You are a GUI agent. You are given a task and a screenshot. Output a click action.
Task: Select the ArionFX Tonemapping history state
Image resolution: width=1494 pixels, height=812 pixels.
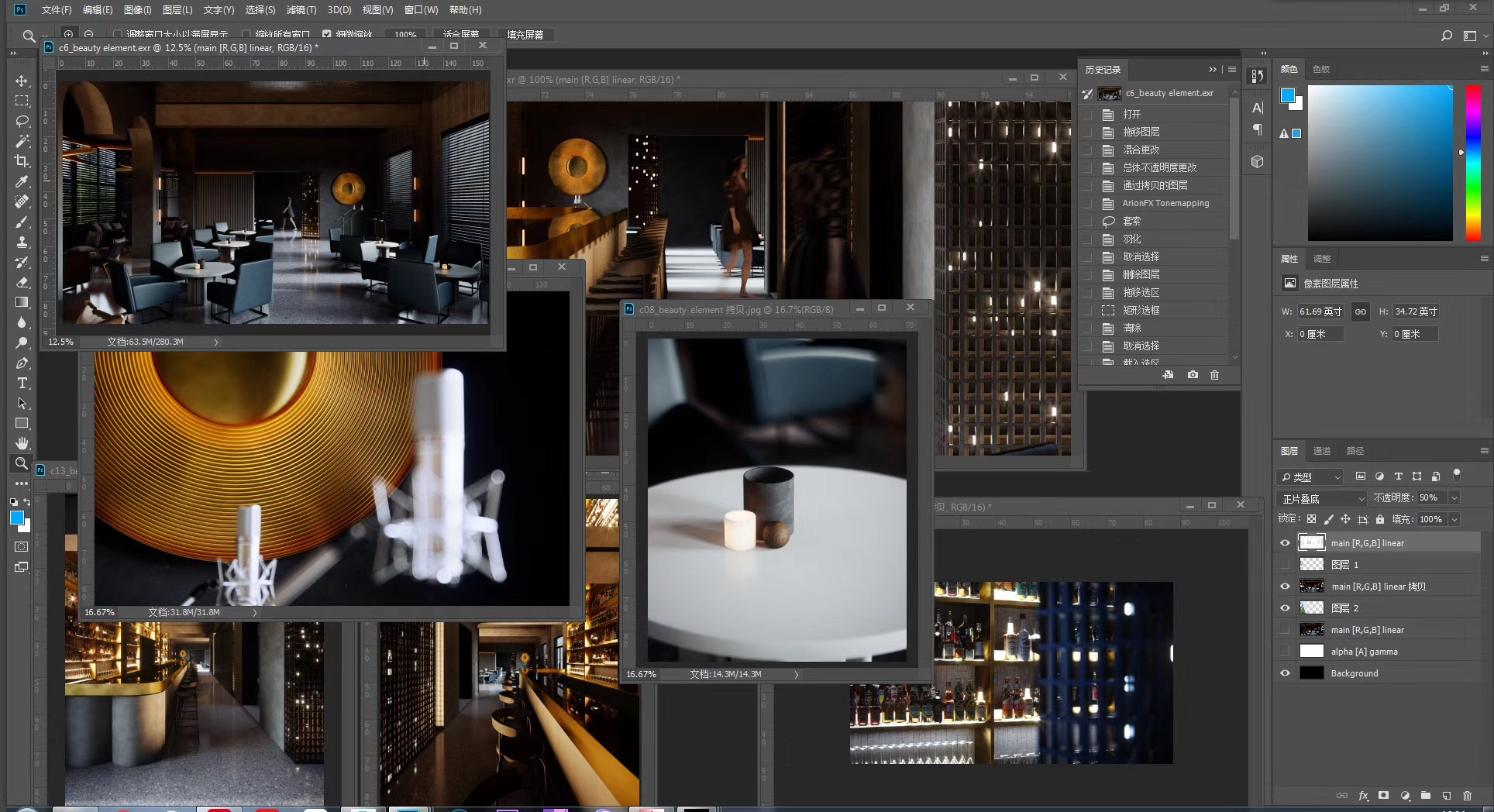(x=1165, y=203)
